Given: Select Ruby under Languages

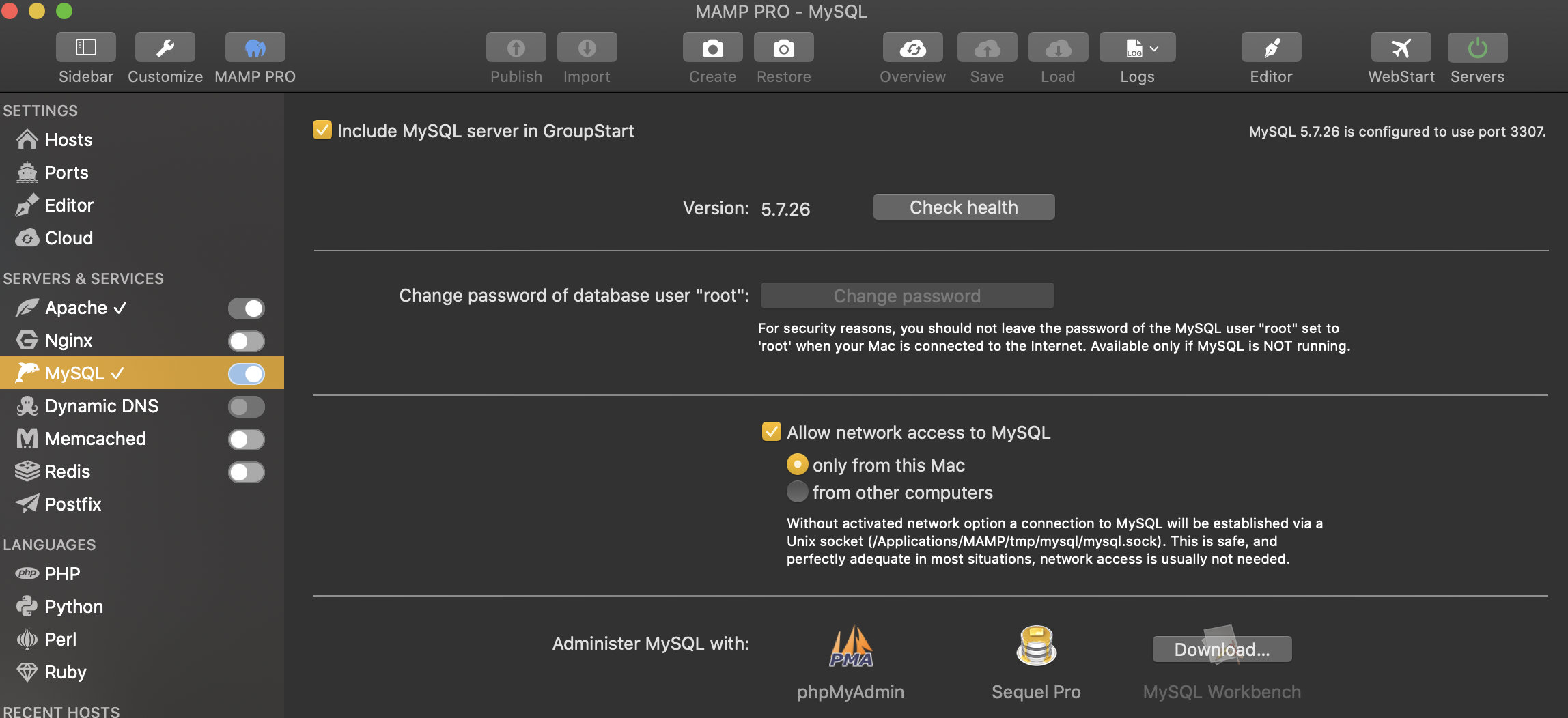Looking at the screenshot, I should pyautogui.click(x=142, y=672).
